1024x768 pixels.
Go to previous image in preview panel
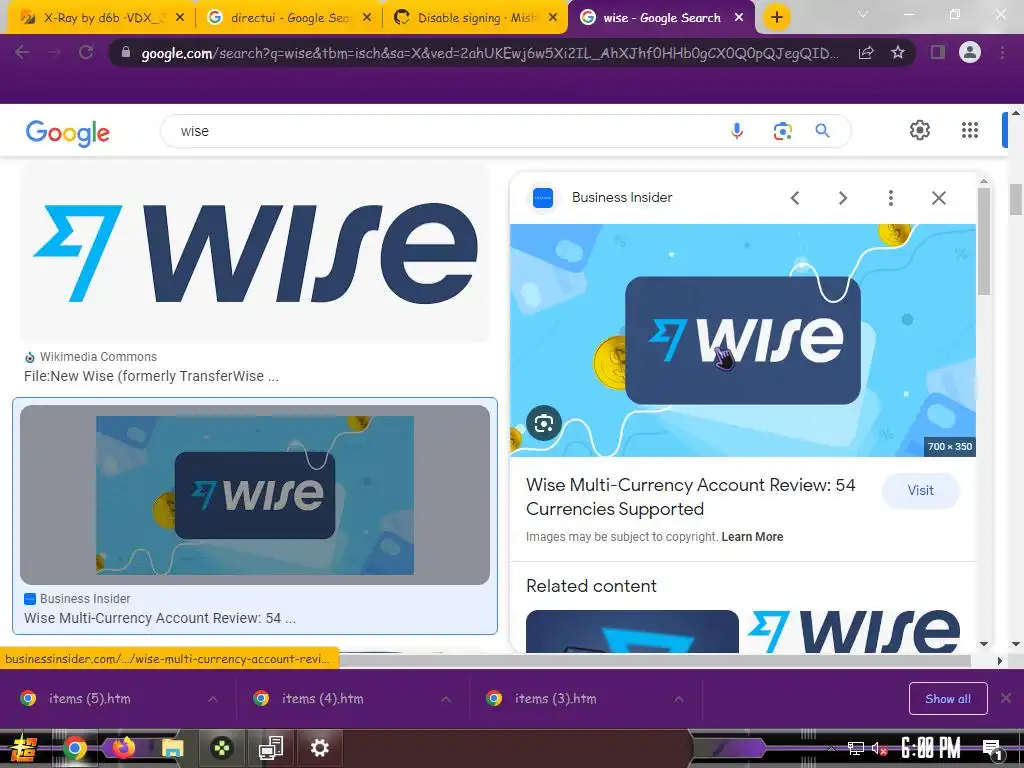[x=795, y=198]
